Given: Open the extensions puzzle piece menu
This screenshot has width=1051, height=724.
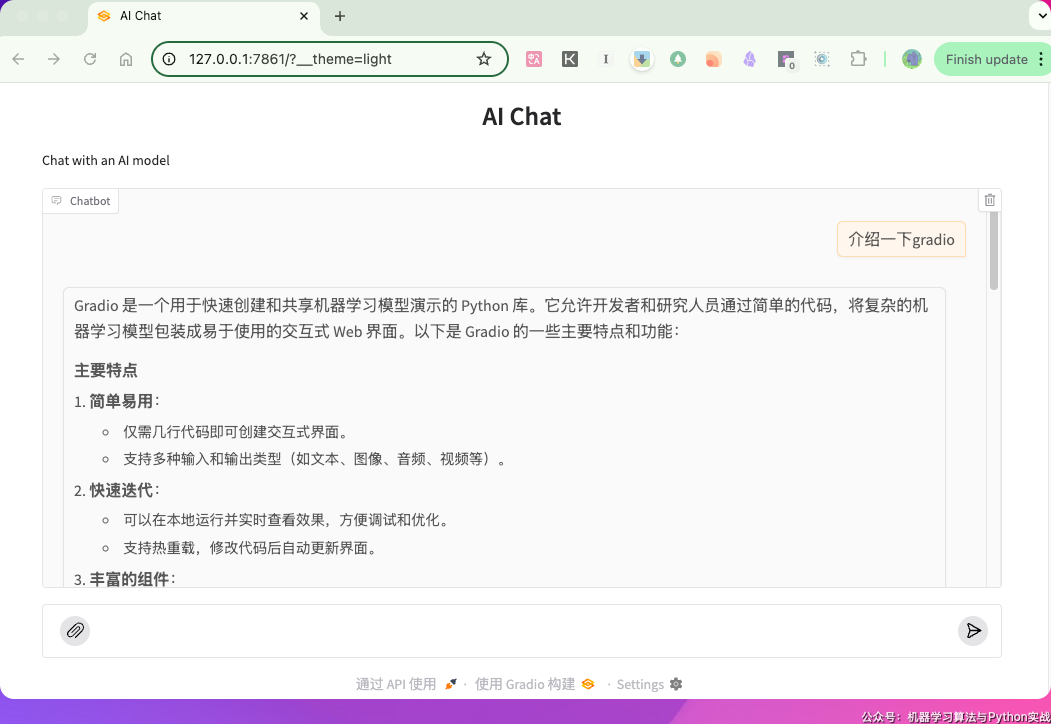Looking at the screenshot, I should (x=858, y=59).
